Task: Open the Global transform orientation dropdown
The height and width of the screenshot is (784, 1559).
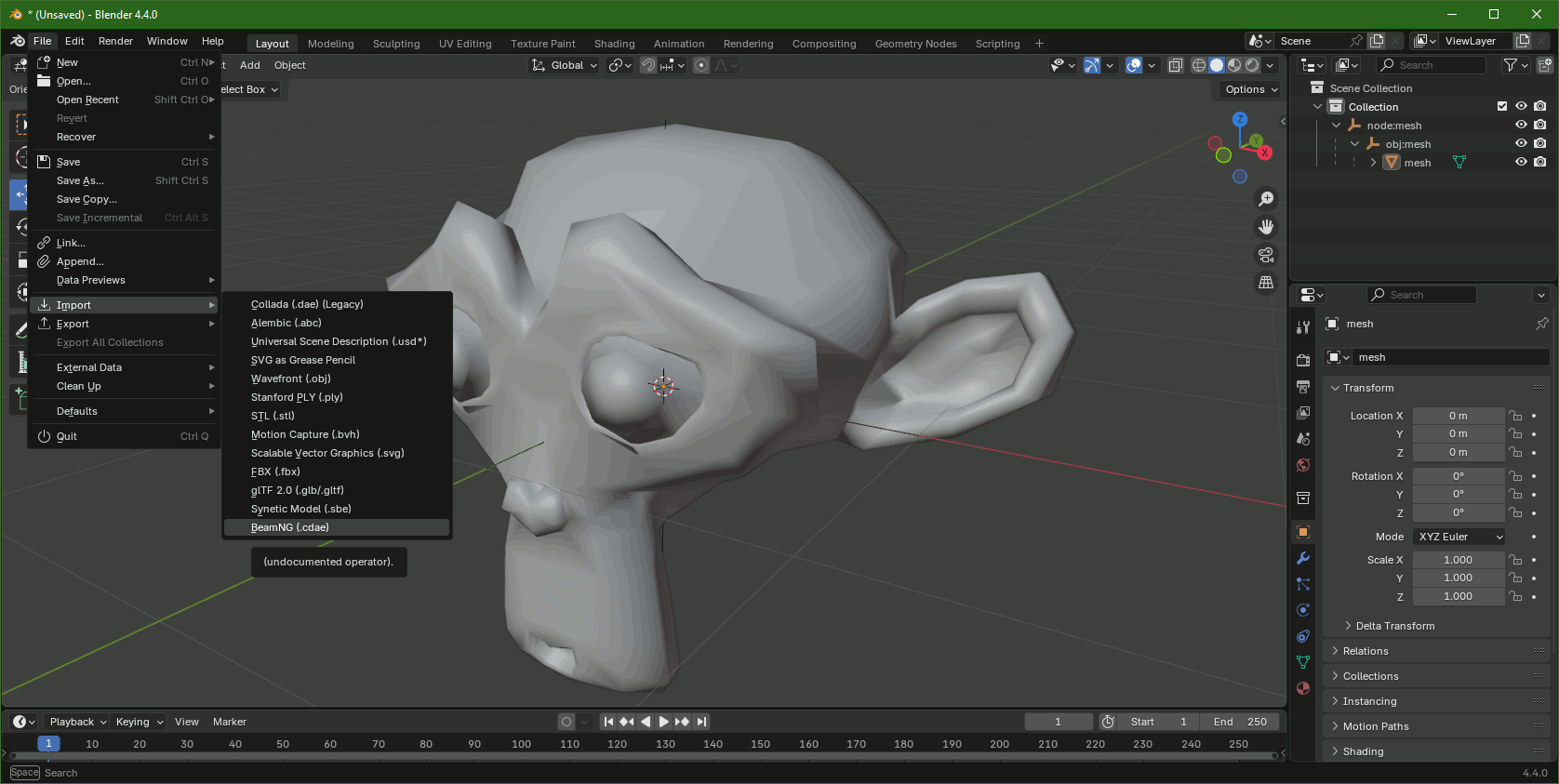Action: click(x=565, y=65)
